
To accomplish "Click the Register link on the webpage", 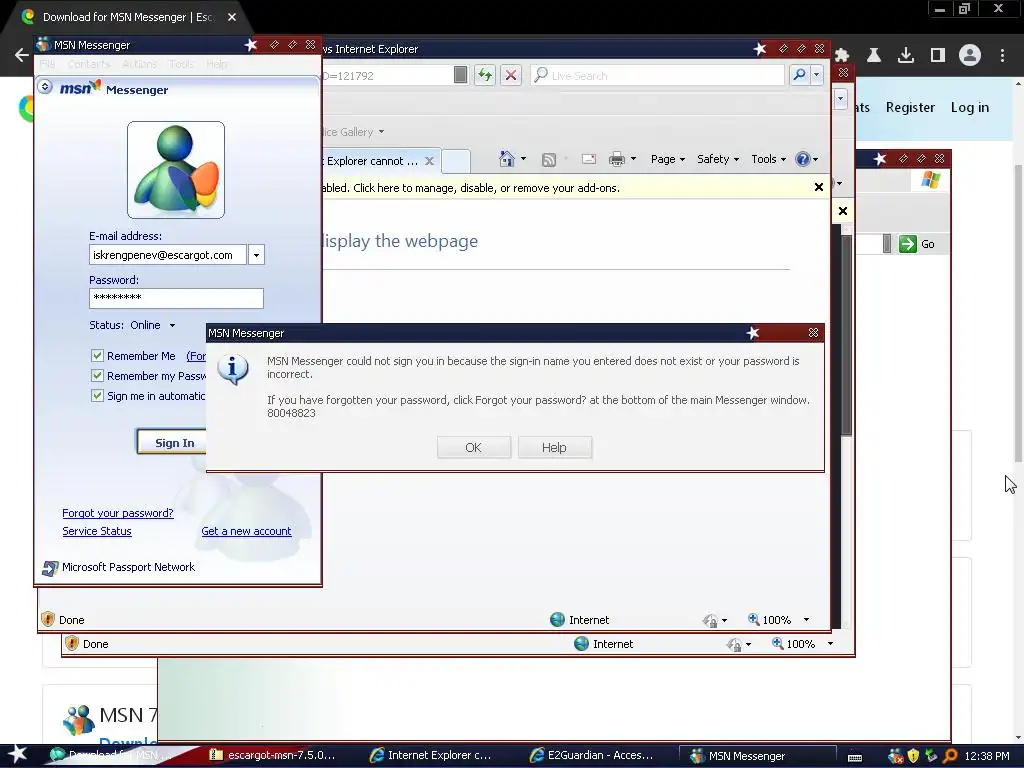I will pos(910,107).
